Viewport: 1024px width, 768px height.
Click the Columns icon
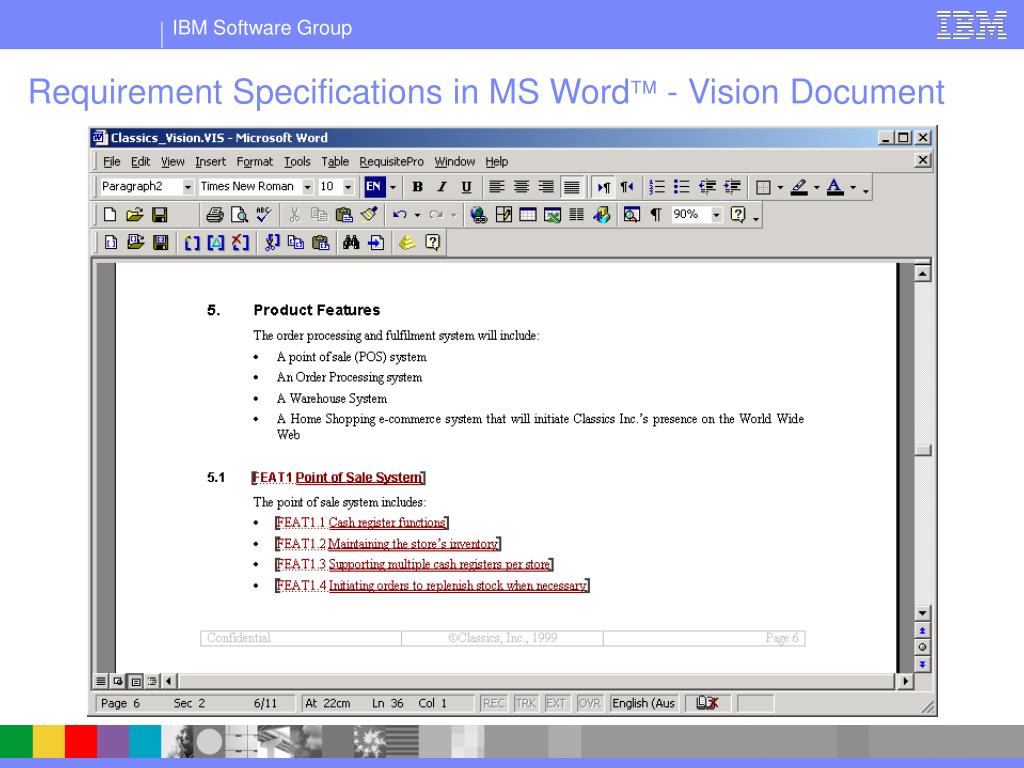(x=577, y=215)
